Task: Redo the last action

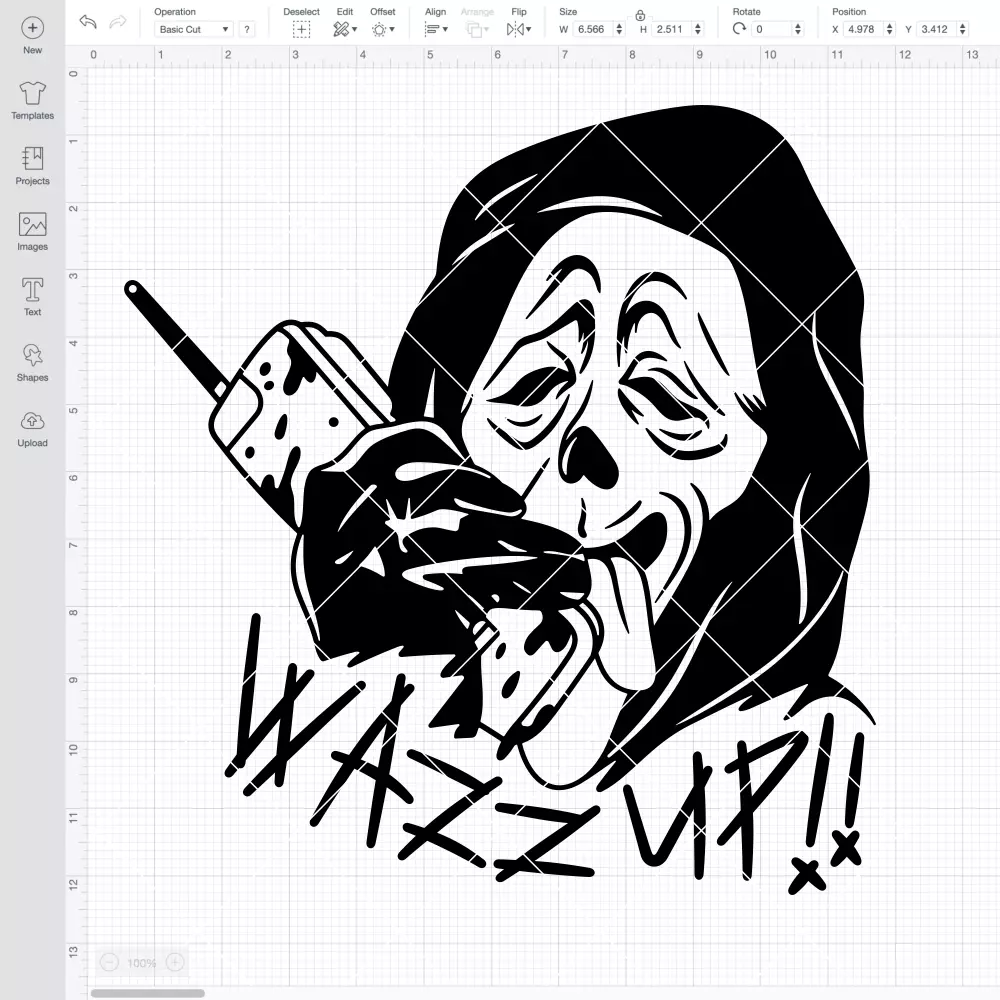Action: (118, 22)
